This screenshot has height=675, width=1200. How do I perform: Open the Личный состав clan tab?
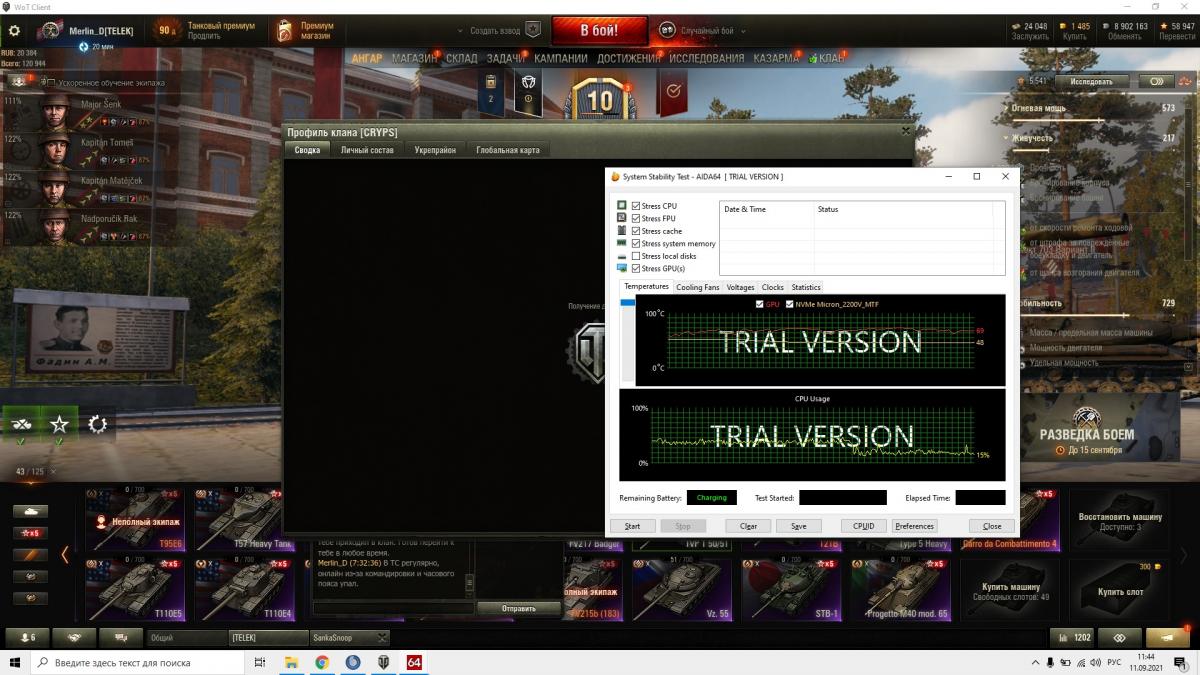[367, 150]
